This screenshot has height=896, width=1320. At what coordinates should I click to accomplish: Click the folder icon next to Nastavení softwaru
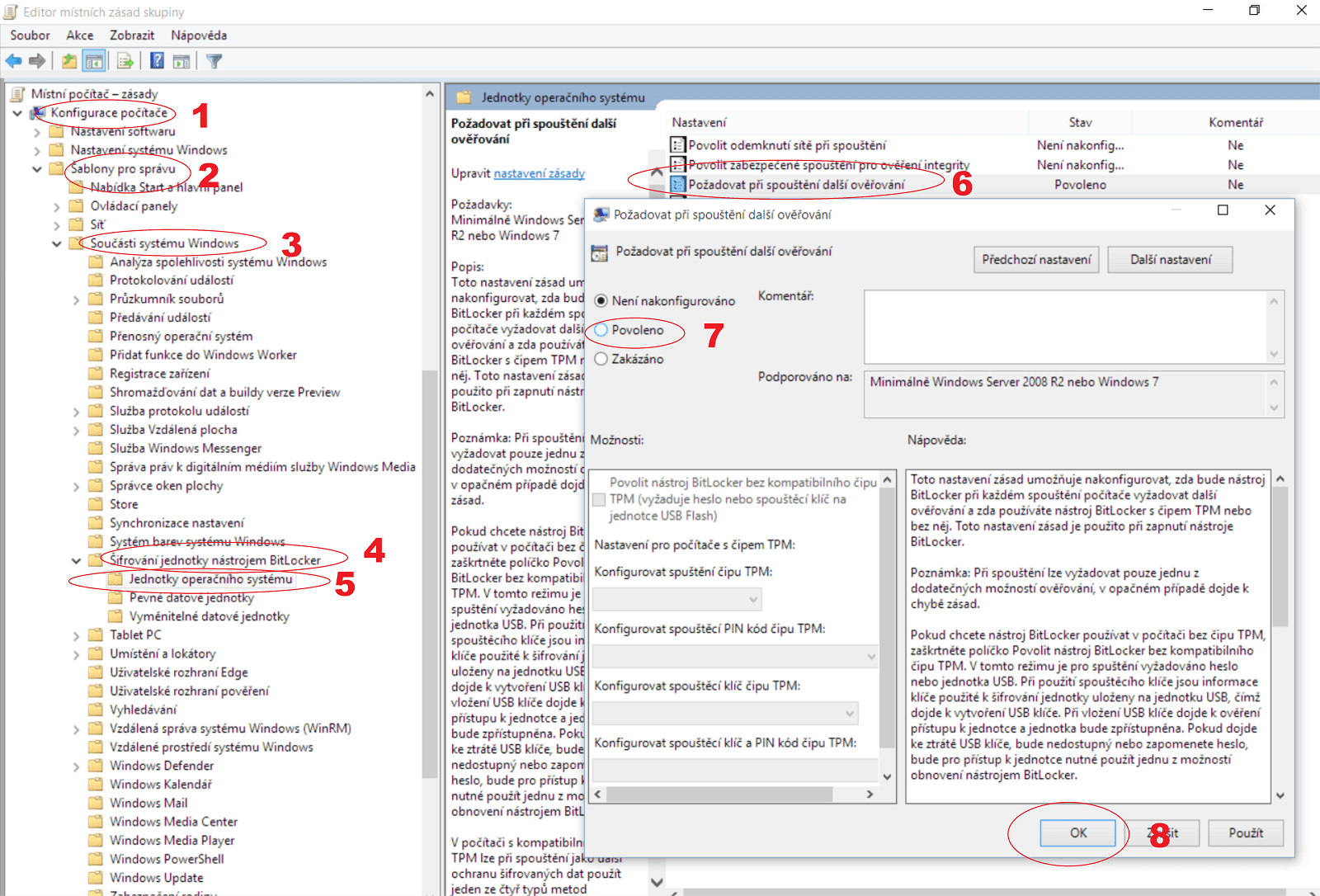click(56, 131)
